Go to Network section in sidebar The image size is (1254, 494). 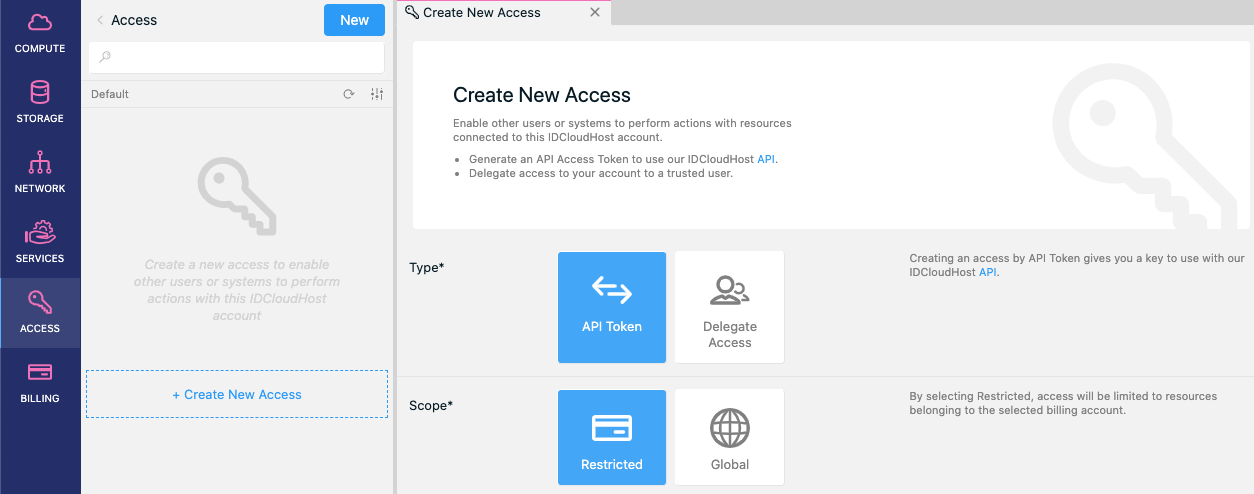pos(40,173)
